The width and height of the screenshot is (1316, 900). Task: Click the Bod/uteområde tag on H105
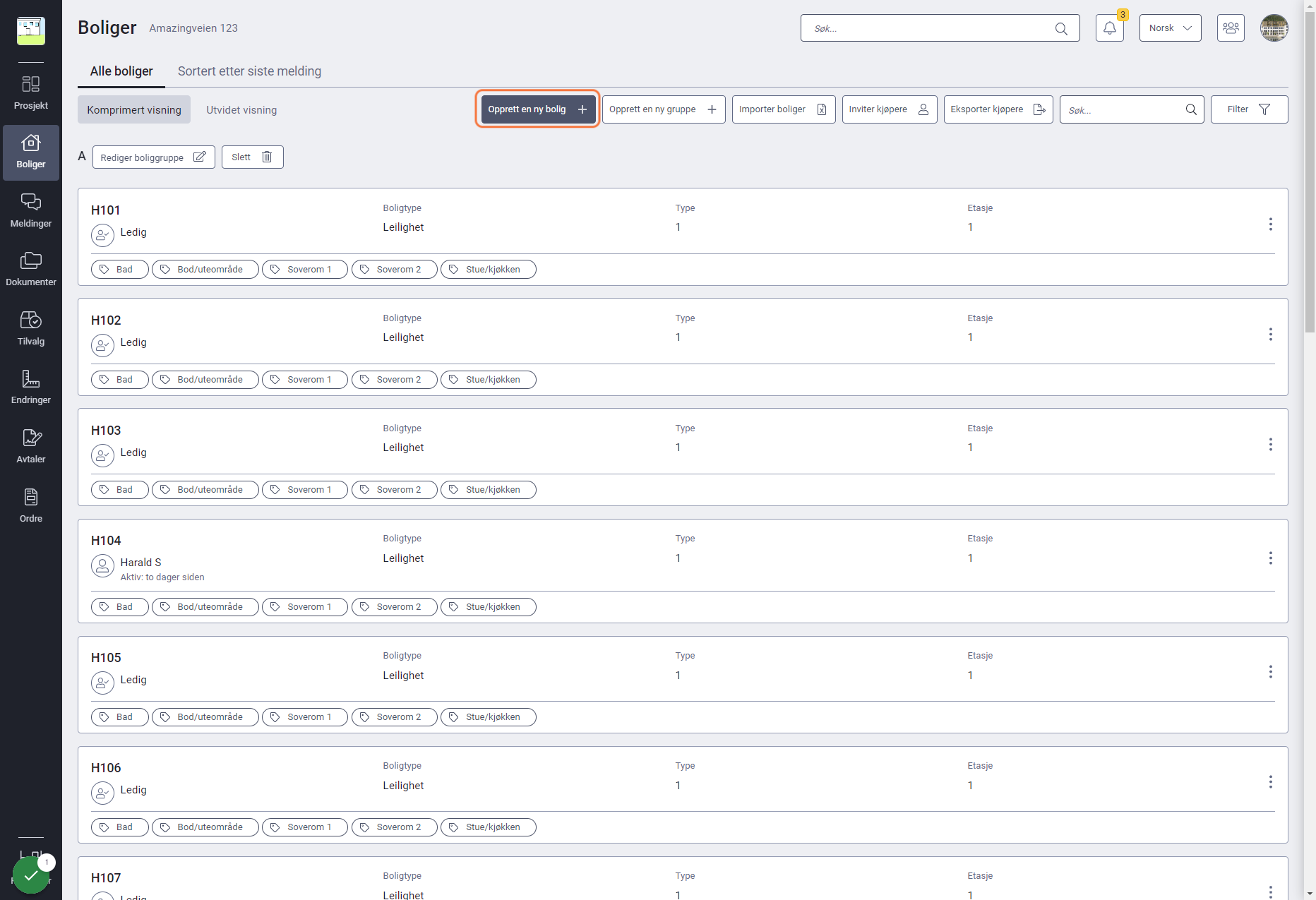point(205,716)
